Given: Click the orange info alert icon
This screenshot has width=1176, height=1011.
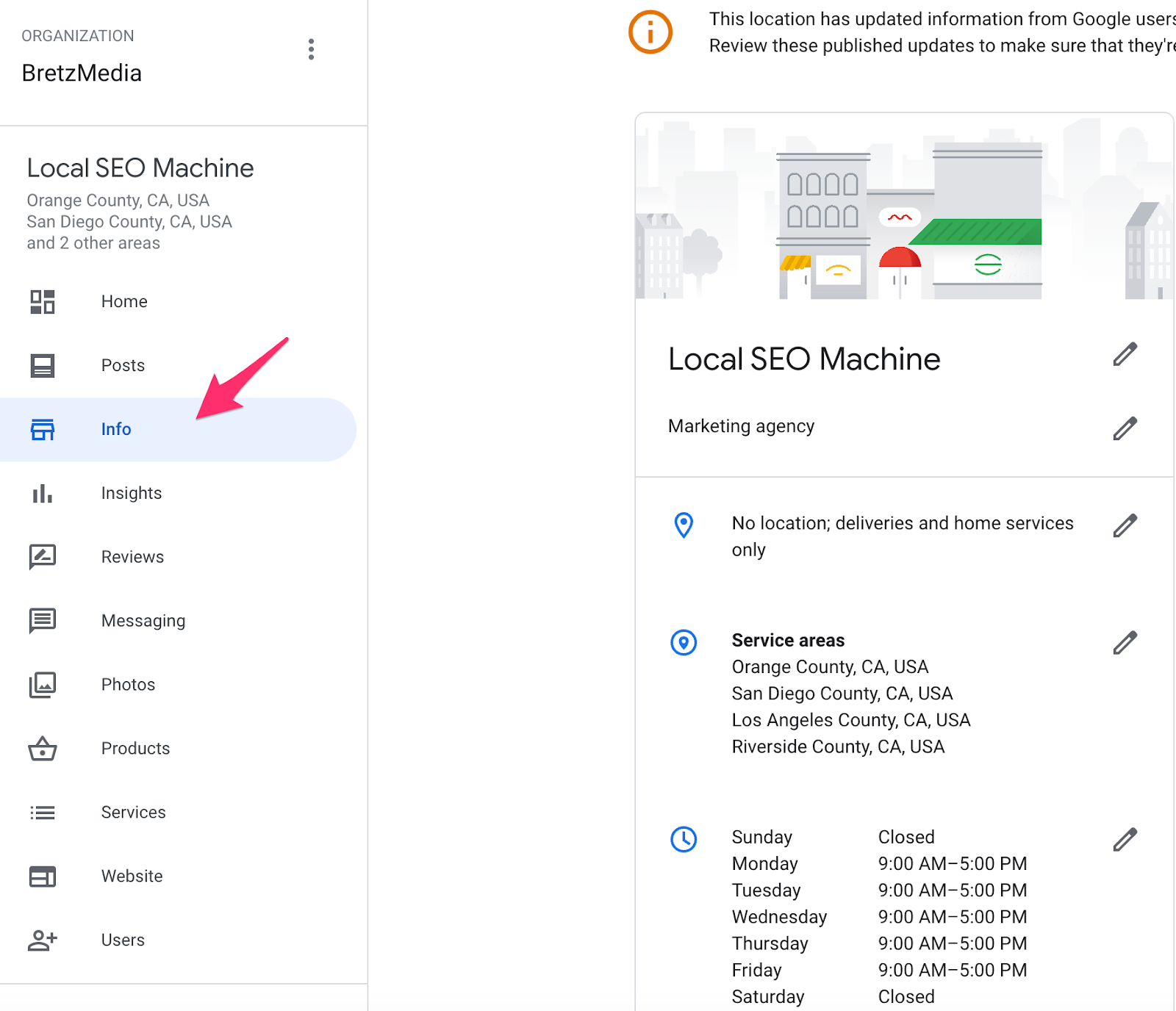Looking at the screenshot, I should (x=650, y=32).
